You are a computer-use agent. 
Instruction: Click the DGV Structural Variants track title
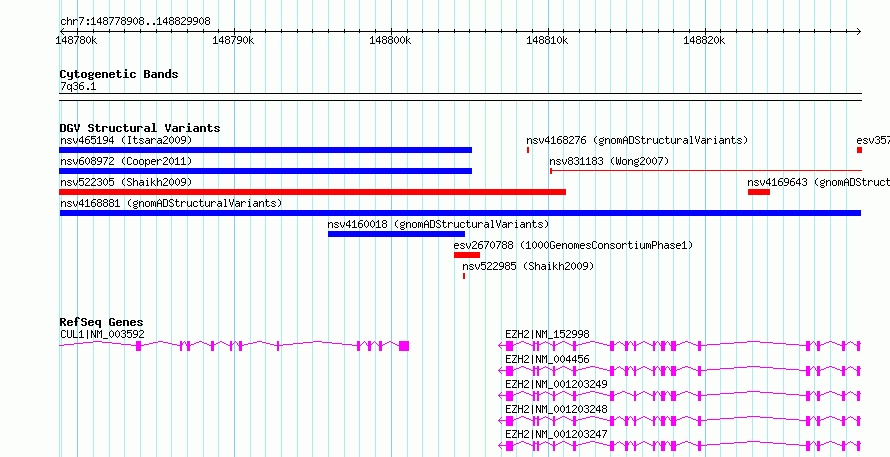tap(140, 128)
